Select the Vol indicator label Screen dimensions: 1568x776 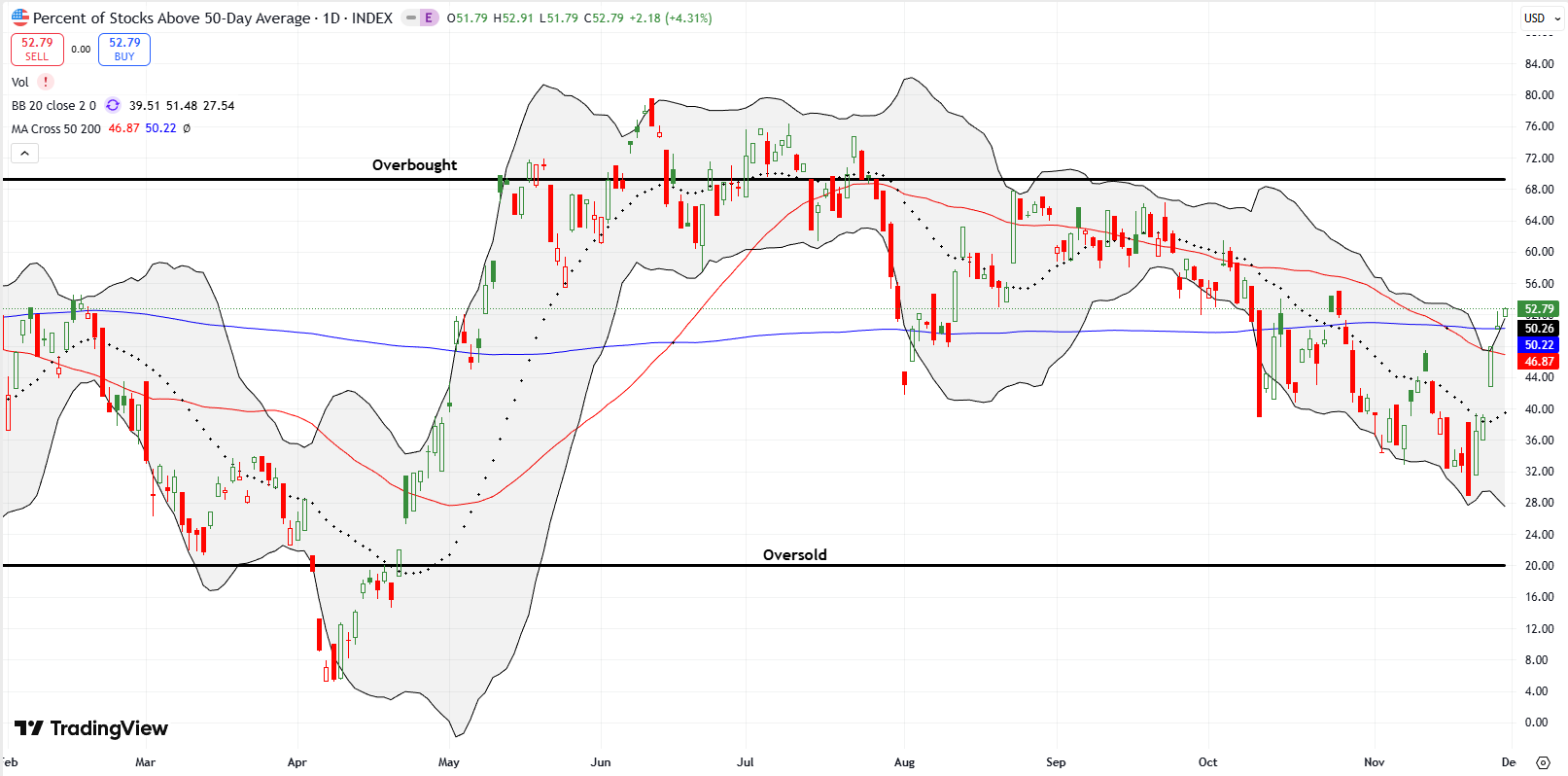[x=20, y=83]
